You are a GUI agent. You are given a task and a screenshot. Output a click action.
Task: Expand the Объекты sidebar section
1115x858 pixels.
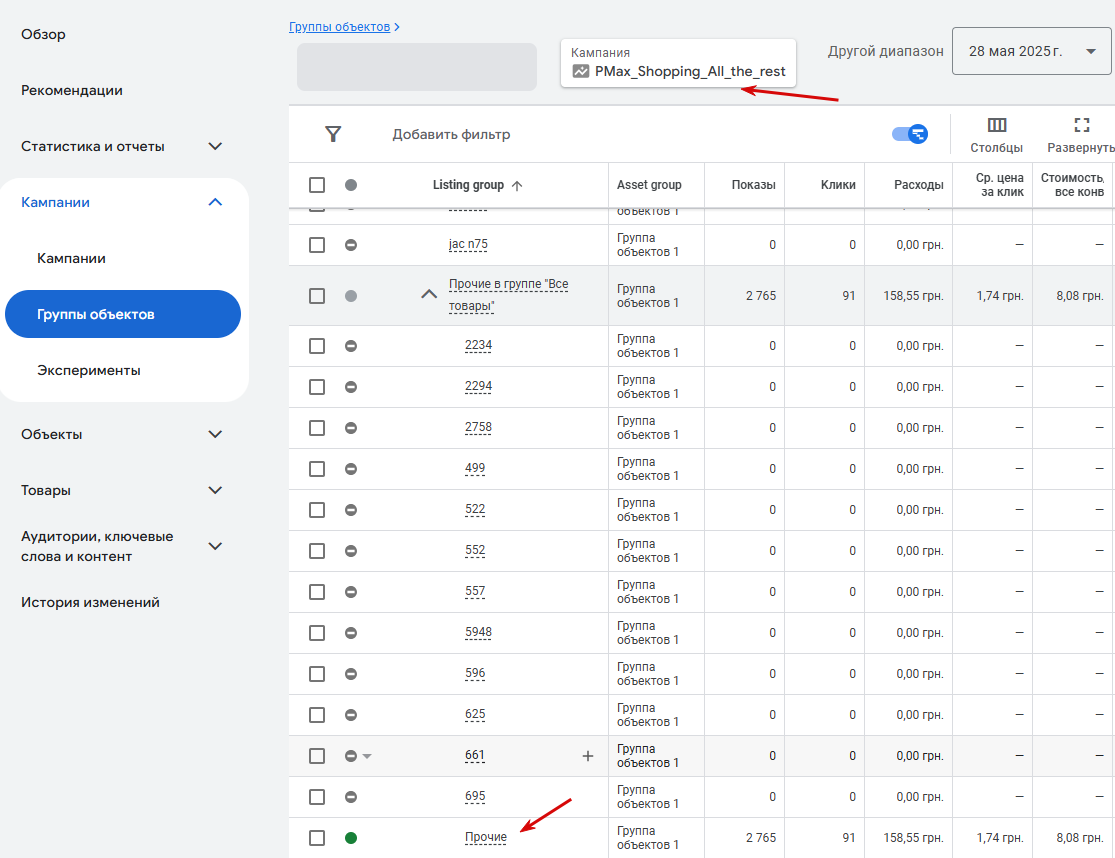pyautogui.click(x=215, y=434)
